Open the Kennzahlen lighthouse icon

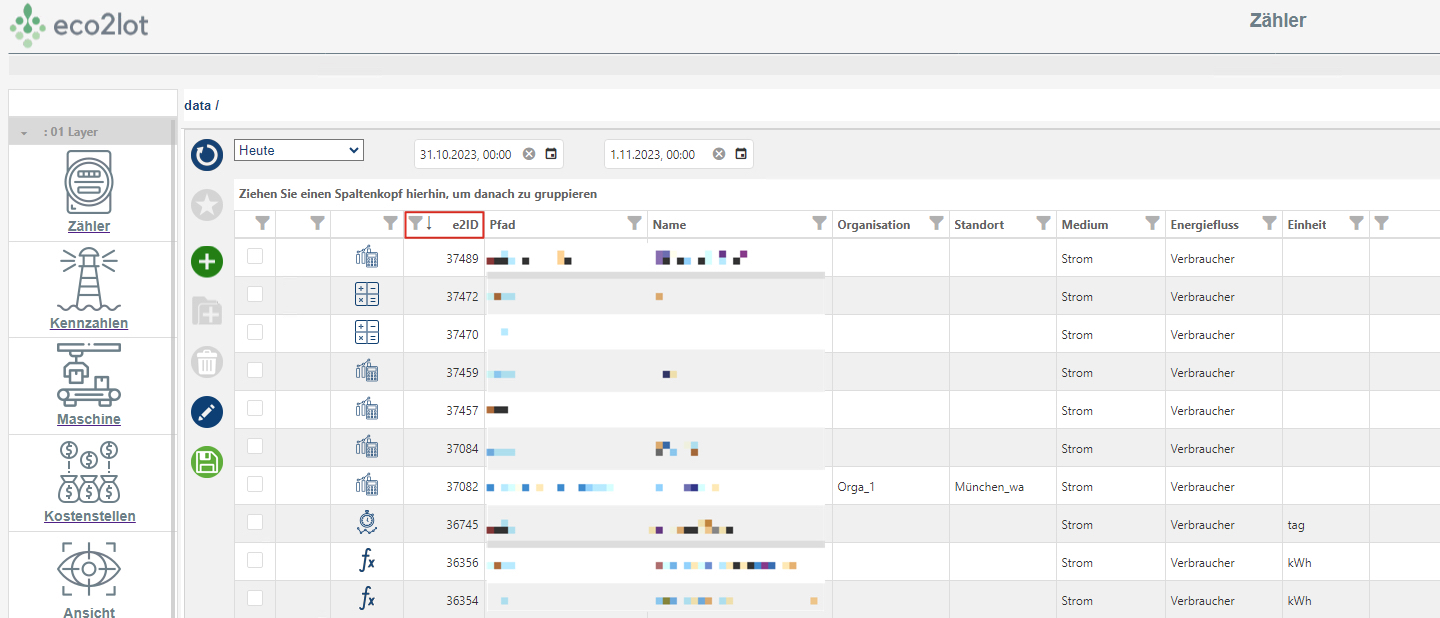89,282
